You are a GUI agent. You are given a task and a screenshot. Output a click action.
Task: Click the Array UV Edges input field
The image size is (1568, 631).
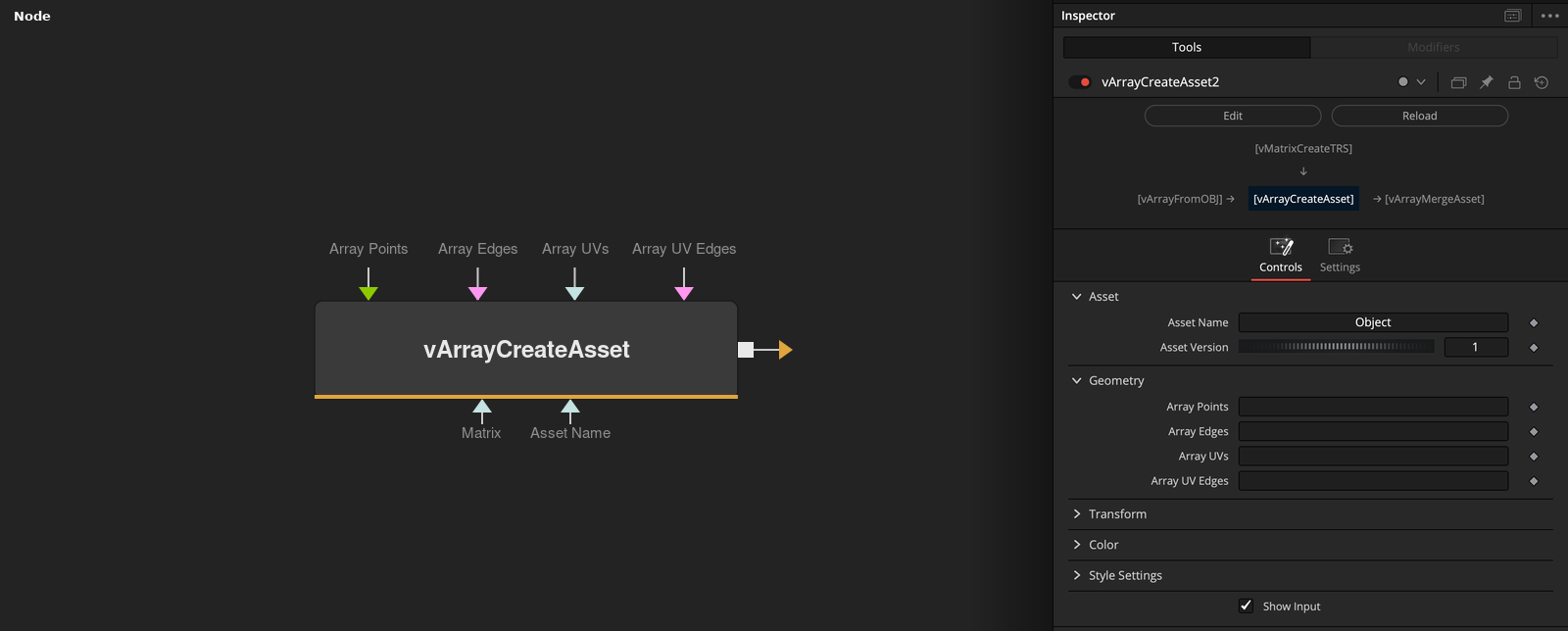click(1373, 481)
